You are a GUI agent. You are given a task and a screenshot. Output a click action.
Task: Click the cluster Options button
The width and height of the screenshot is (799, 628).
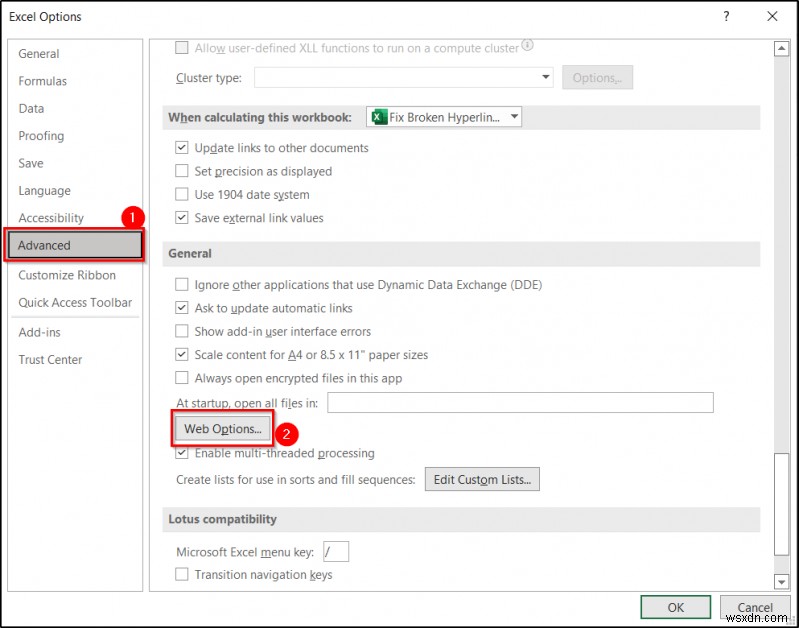597,77
